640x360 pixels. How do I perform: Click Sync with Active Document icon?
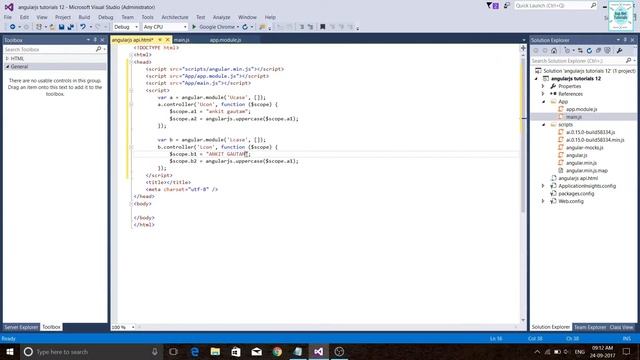pos(580,51)
